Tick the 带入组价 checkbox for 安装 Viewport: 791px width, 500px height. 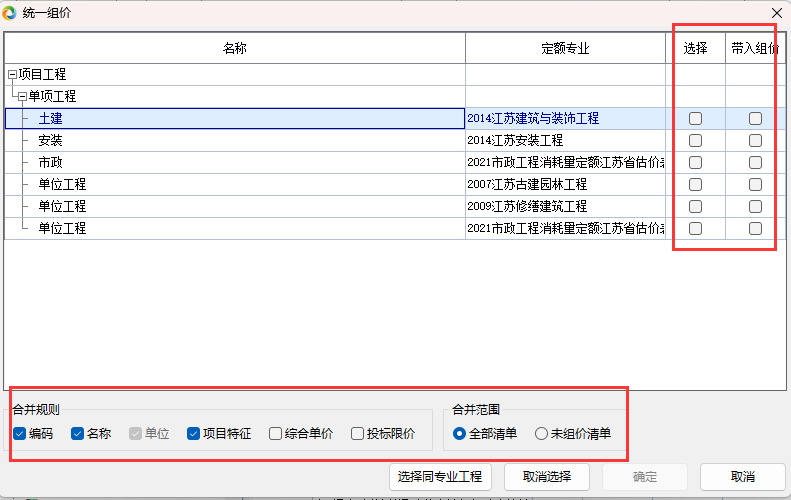(x=755, y=141)
